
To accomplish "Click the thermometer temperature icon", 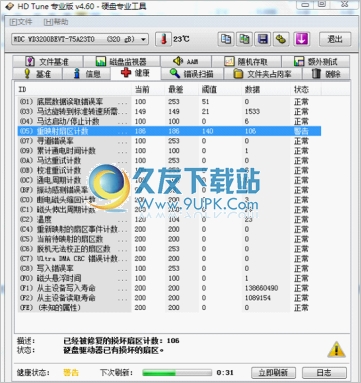I will click(163, 39).
